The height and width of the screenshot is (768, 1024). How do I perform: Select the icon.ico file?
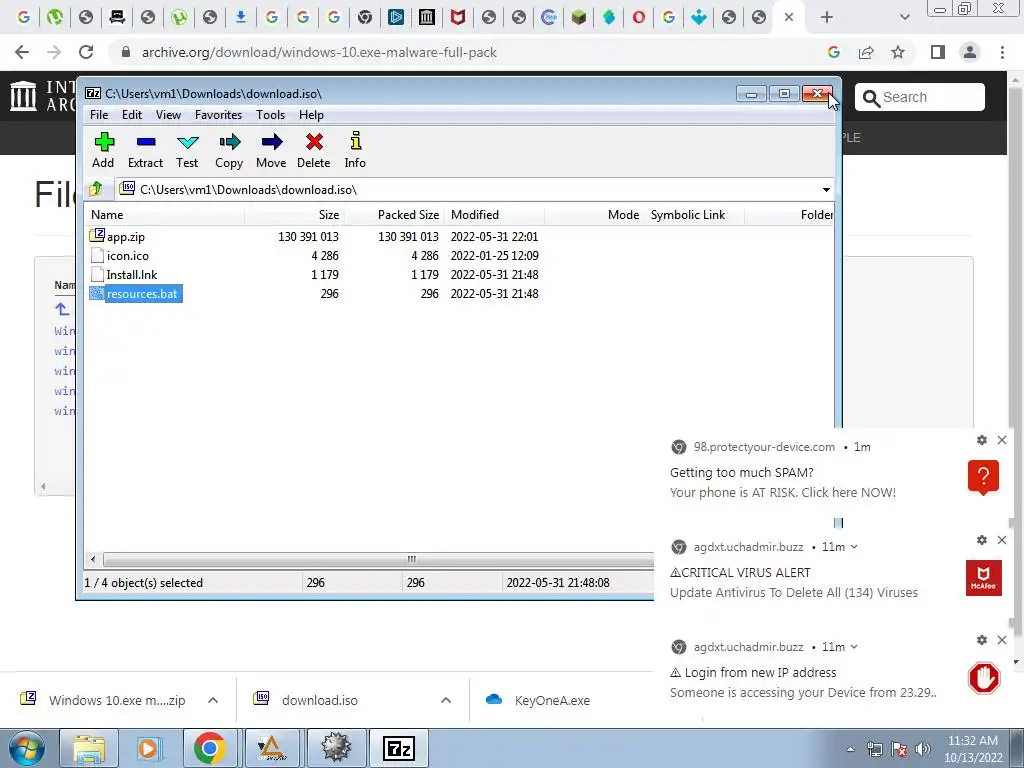127,256
